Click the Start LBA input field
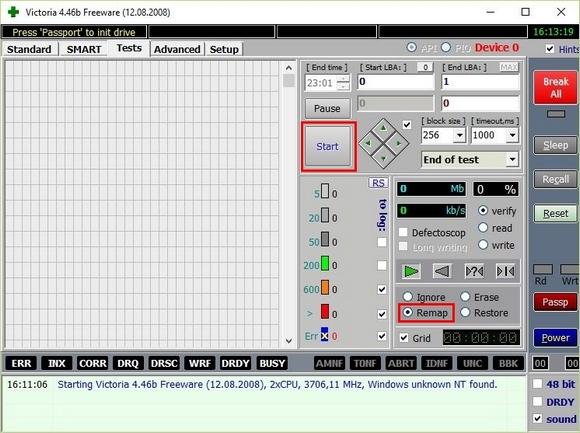Viewport: 580px width, 433px height. [395, 82]
